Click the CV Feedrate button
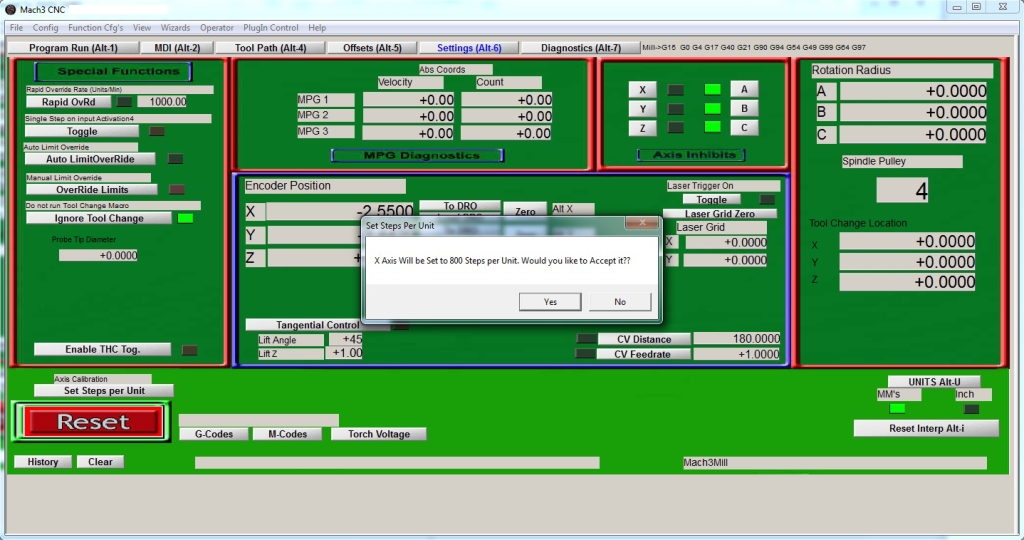 (x=642, y=354)
